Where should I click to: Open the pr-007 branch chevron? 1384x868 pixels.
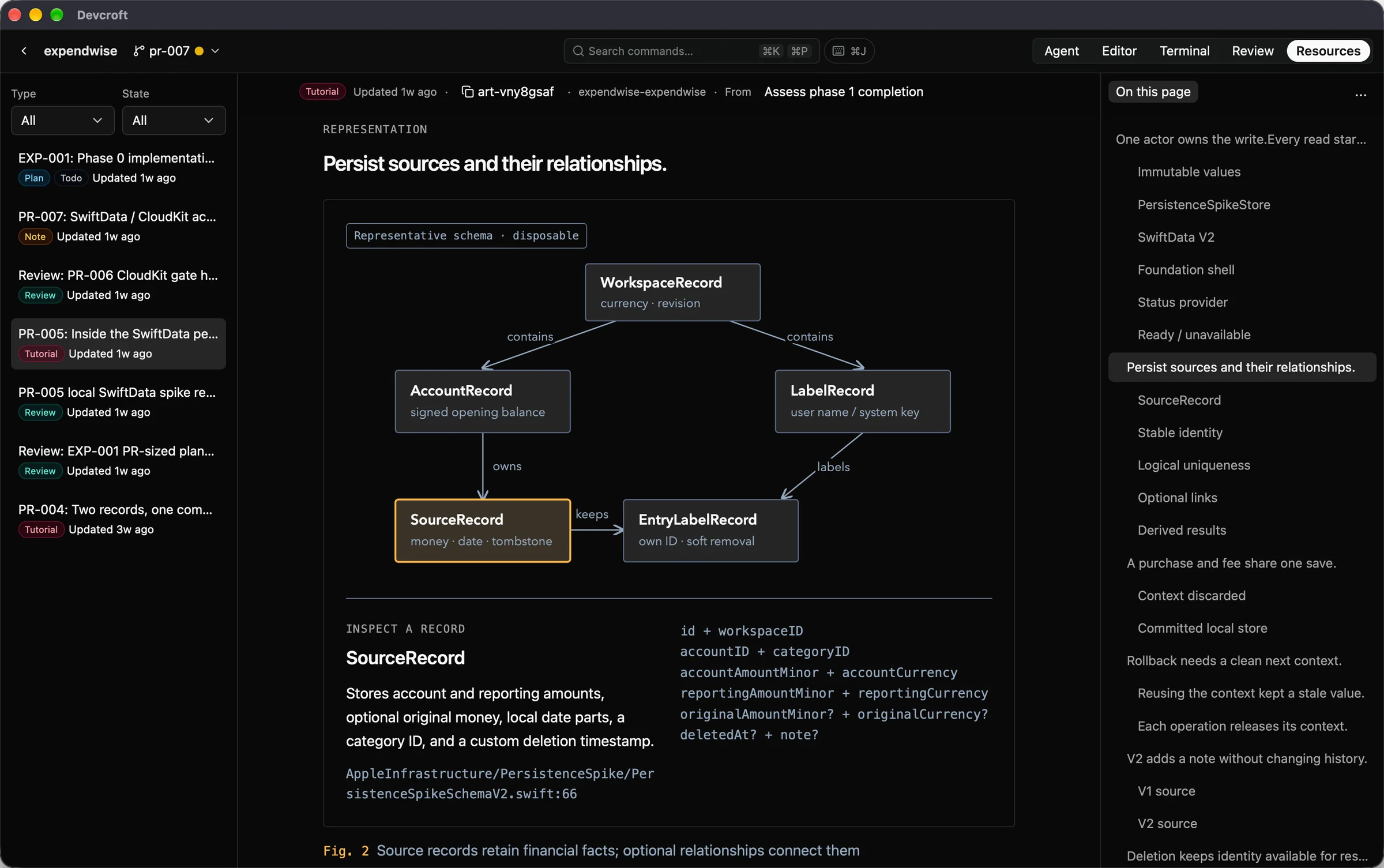(x=215, y=51)
